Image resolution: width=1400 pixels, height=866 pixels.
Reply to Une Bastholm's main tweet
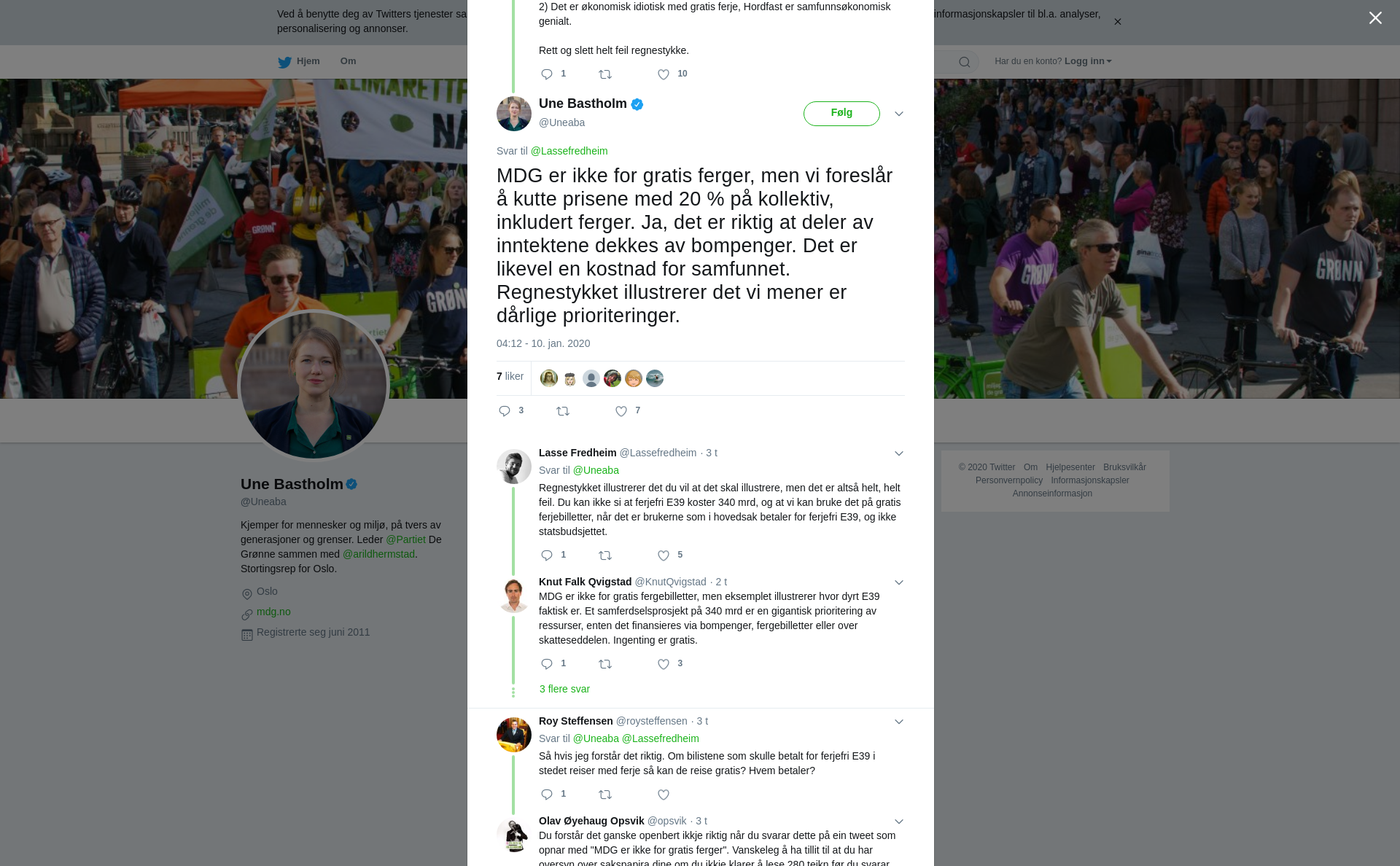(505, 411)
